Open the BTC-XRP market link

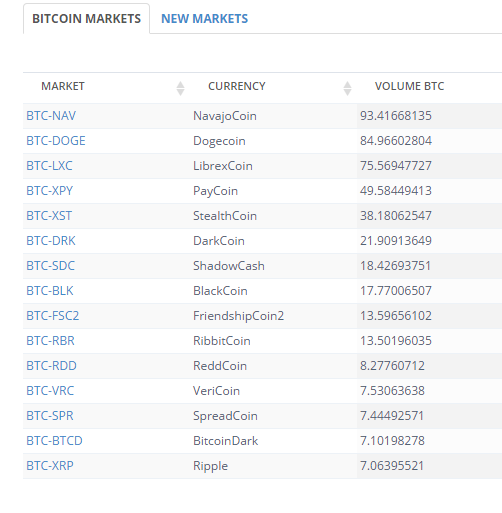(50, 466)
